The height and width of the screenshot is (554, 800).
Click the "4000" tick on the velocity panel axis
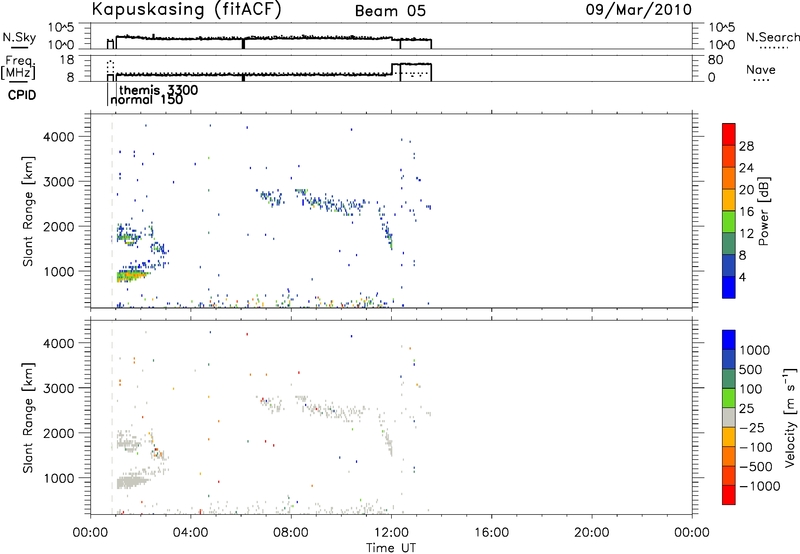pos(58,343)
